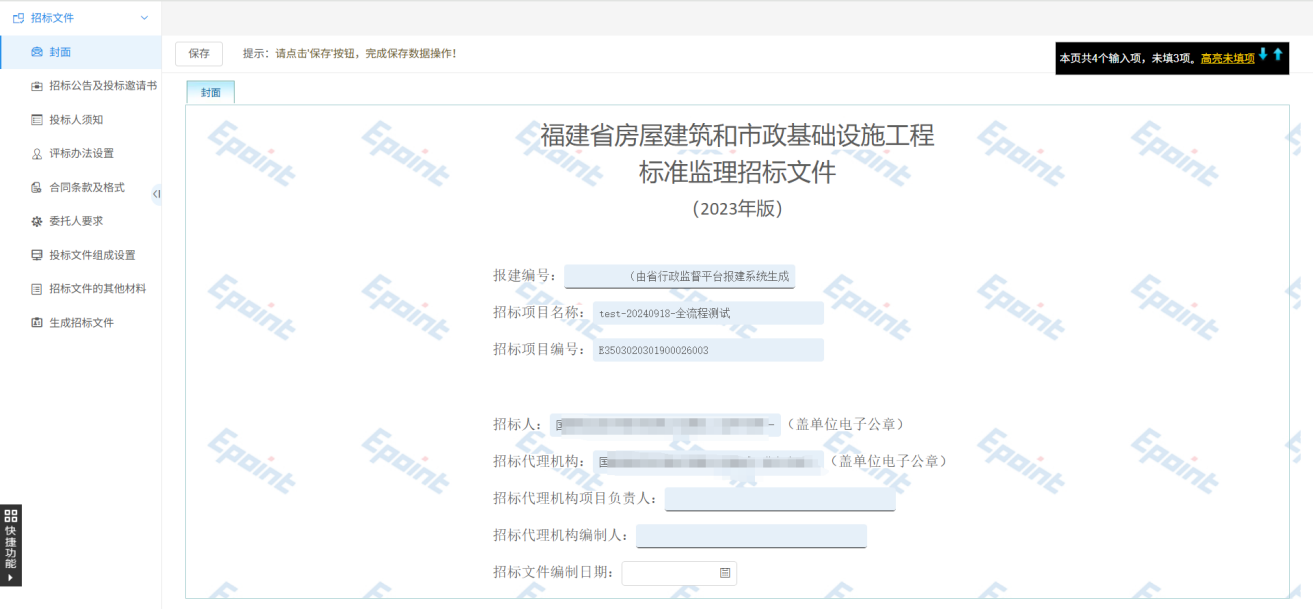Select the 投标人须知 list icon
The image size is (1313, 610).
[37, 120]
